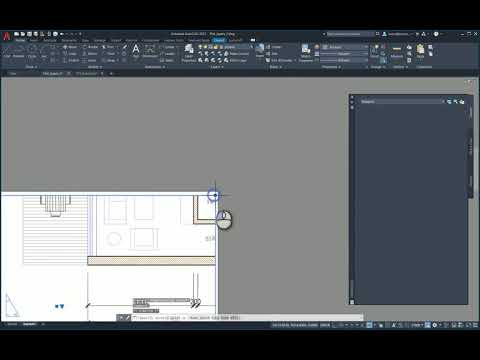The height and width of the screenshot is (360, 480).
Task: Click the viewport maximize control at top right
Action: pos(470,82)
